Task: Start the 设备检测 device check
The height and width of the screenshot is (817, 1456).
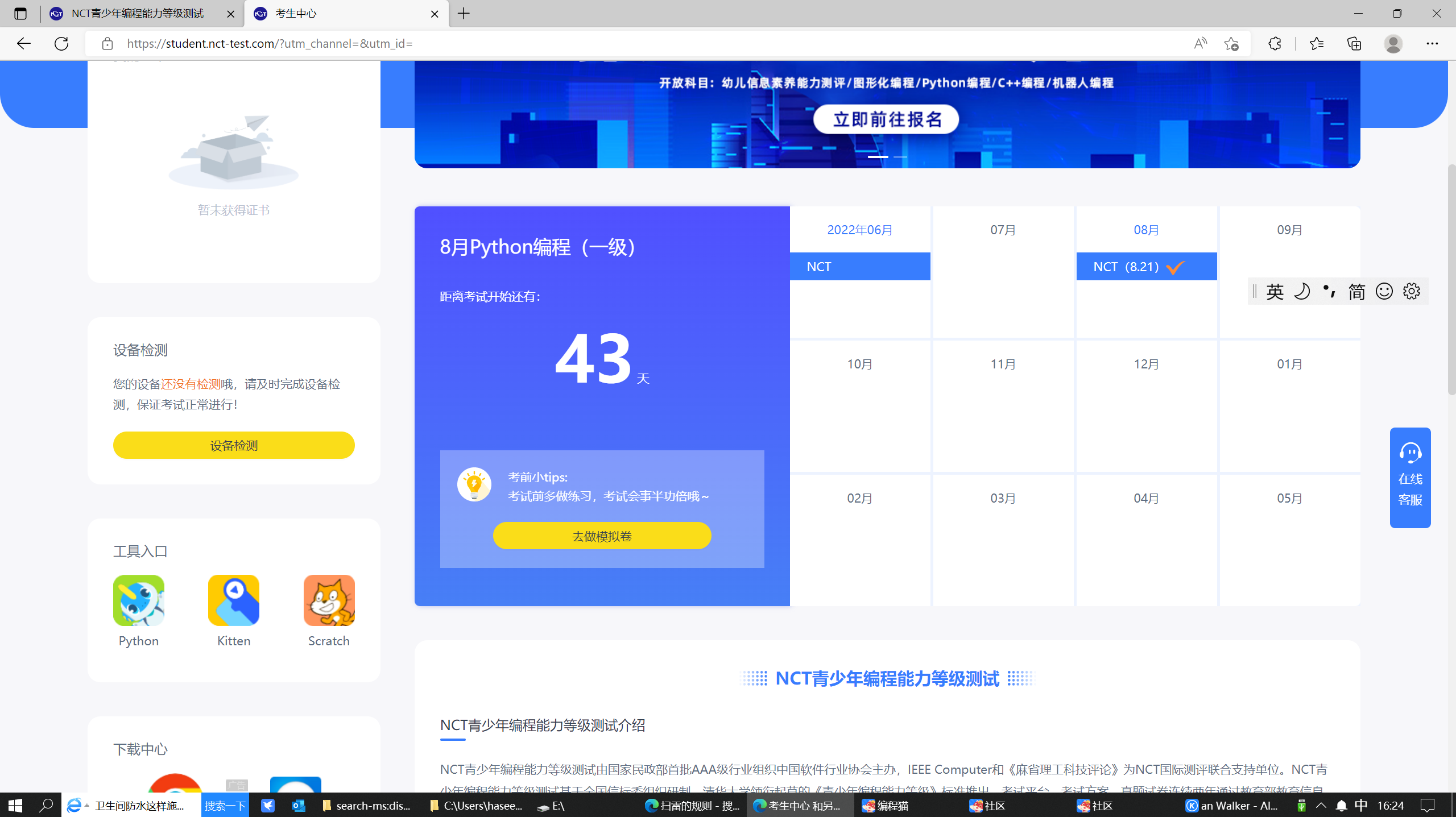Action: click(234, 445)
